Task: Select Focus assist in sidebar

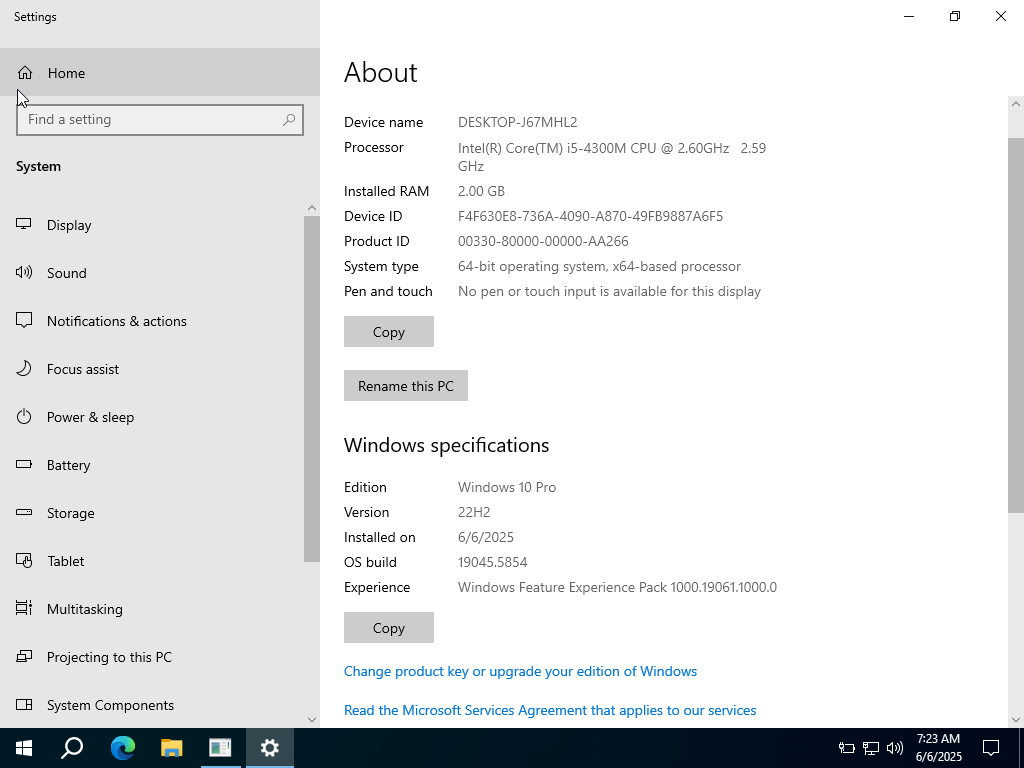Action: (152, 369)
